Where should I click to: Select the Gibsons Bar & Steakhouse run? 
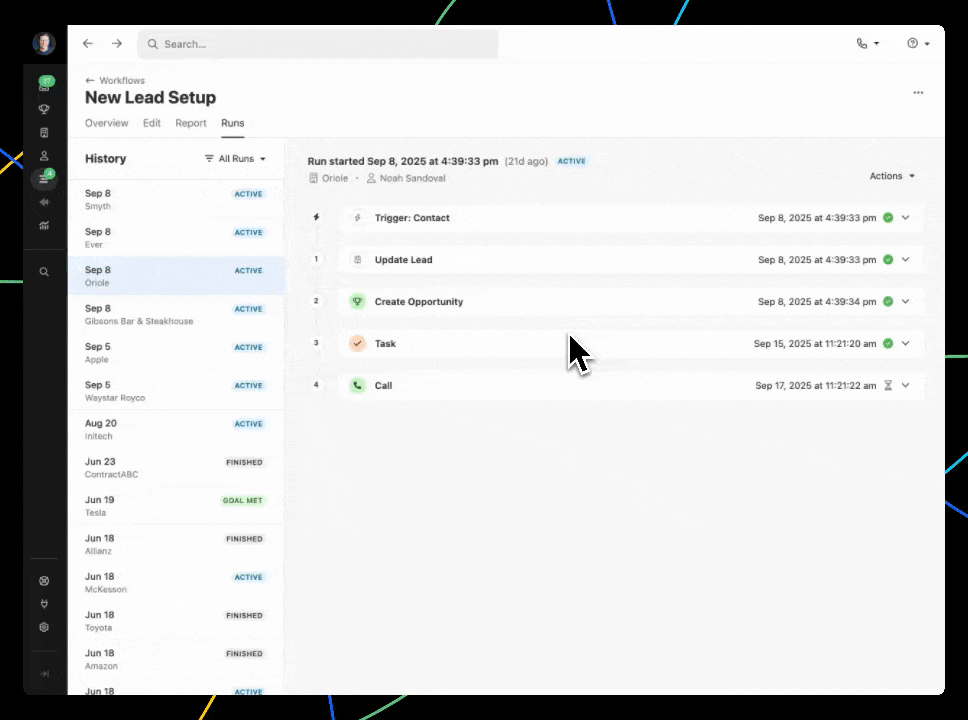[x=176, y=314]
